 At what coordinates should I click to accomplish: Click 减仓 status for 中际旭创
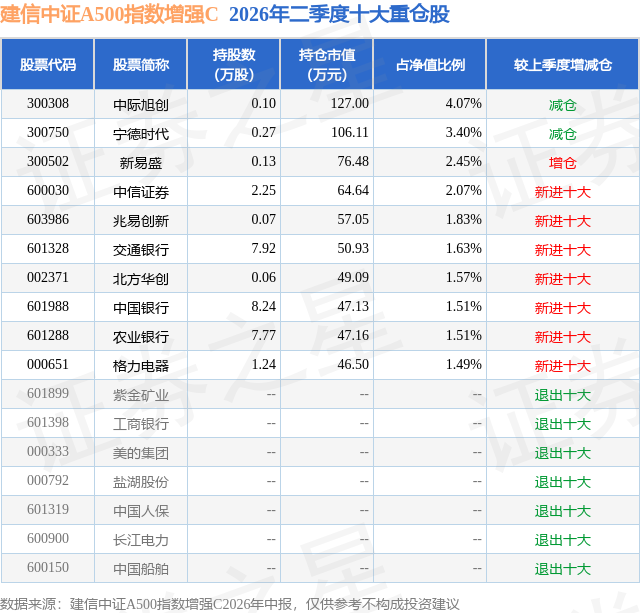pyautogui.click(x=562, y=104)
